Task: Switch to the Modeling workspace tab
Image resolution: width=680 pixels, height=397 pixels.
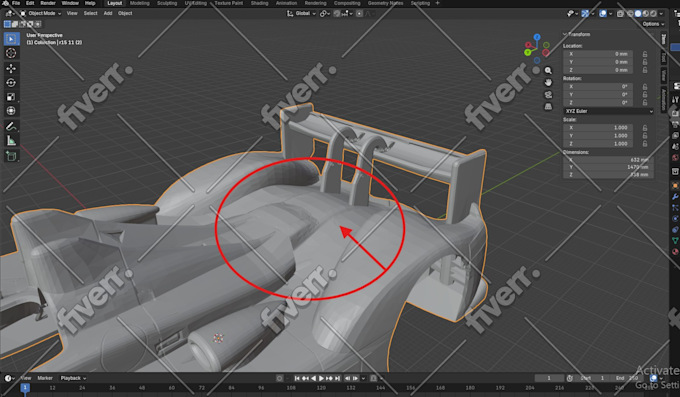Action: [x=140, y=3]
